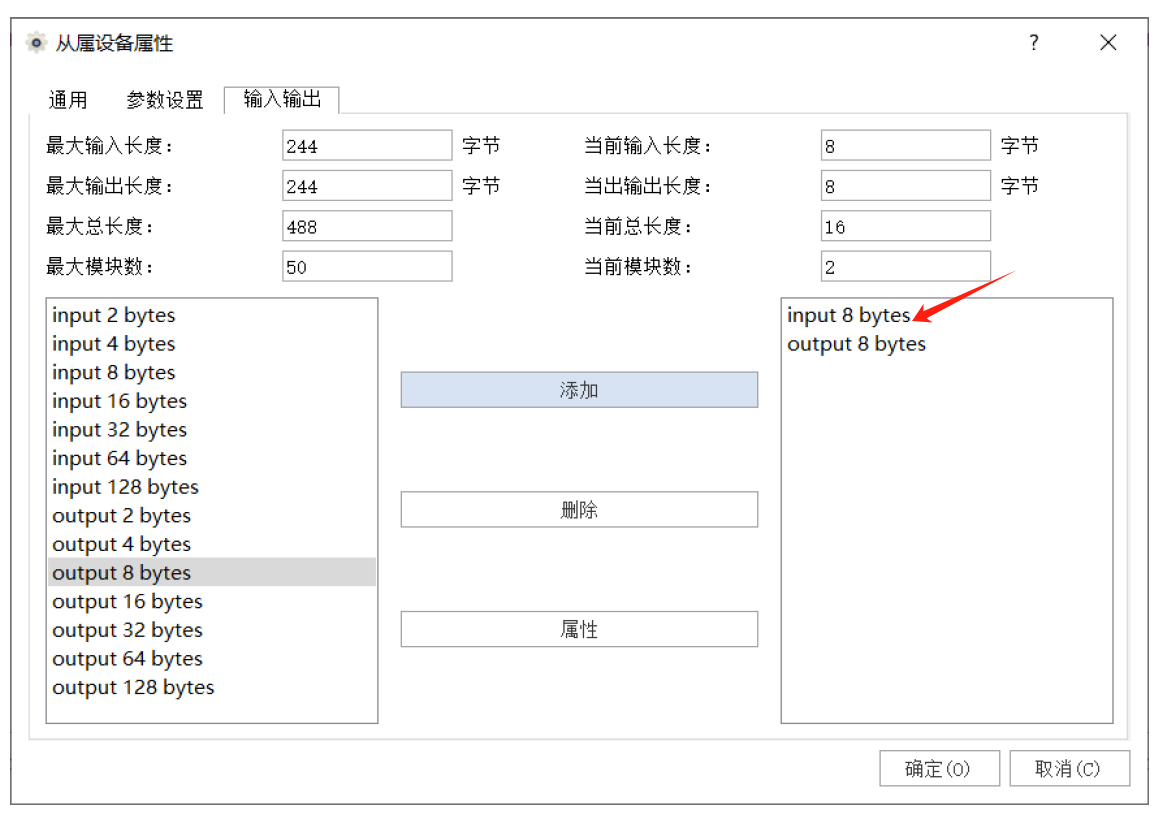Click the 当前模块数 field showing 2
Screen dimensions: 1168x823
coord(906,266)
